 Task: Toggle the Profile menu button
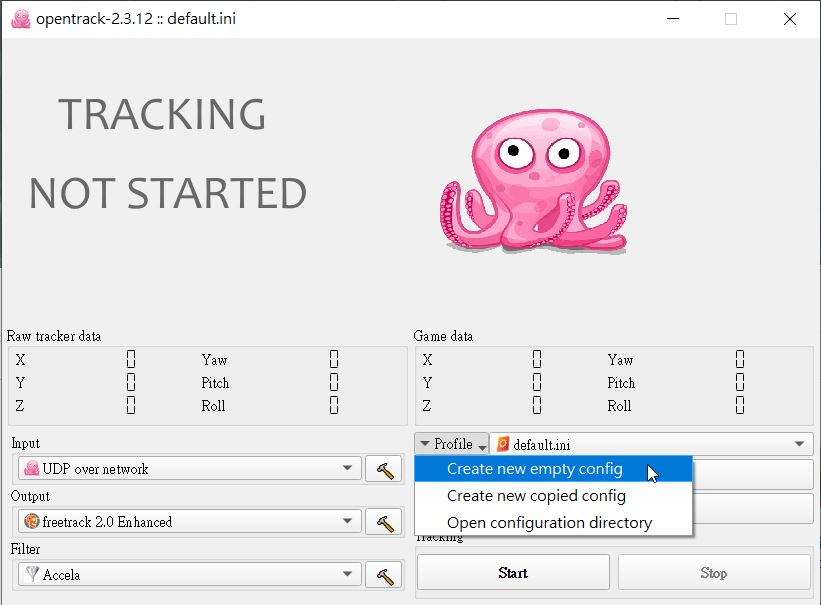pyautogui.click(x=452, y=444)
